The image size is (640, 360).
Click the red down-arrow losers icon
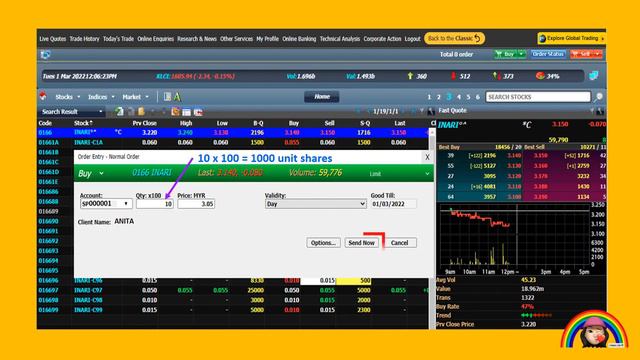[453, 76]
